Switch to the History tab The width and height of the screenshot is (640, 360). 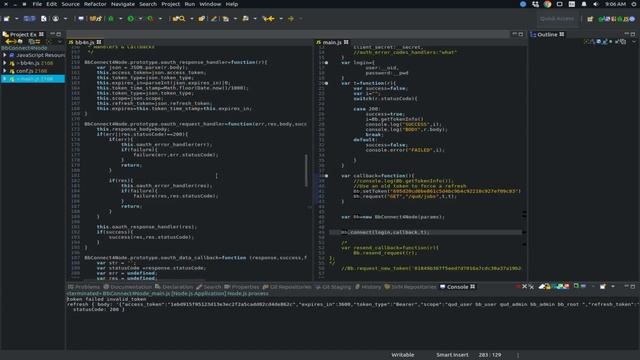368,287
